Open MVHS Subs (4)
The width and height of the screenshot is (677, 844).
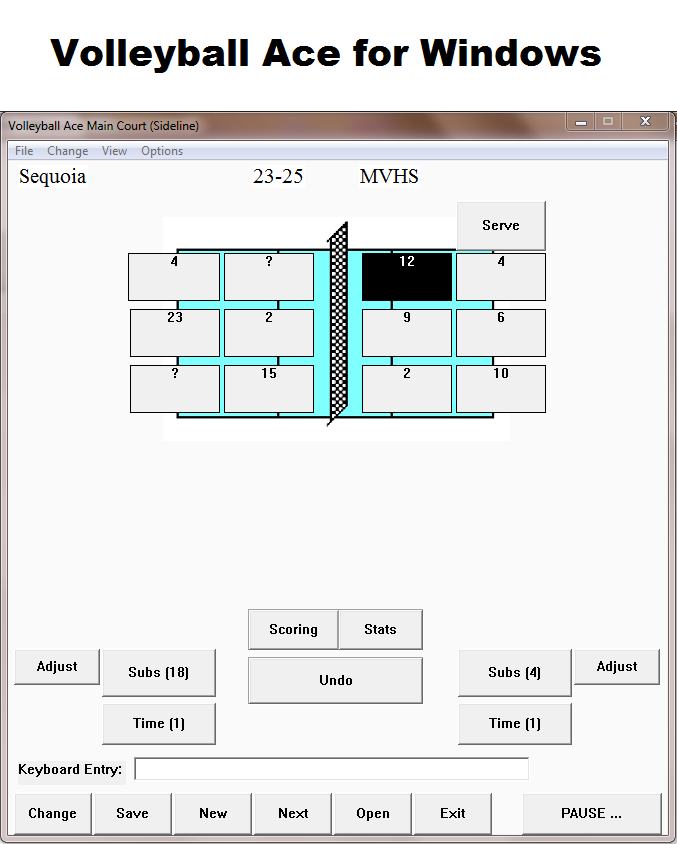click(514, 673)
